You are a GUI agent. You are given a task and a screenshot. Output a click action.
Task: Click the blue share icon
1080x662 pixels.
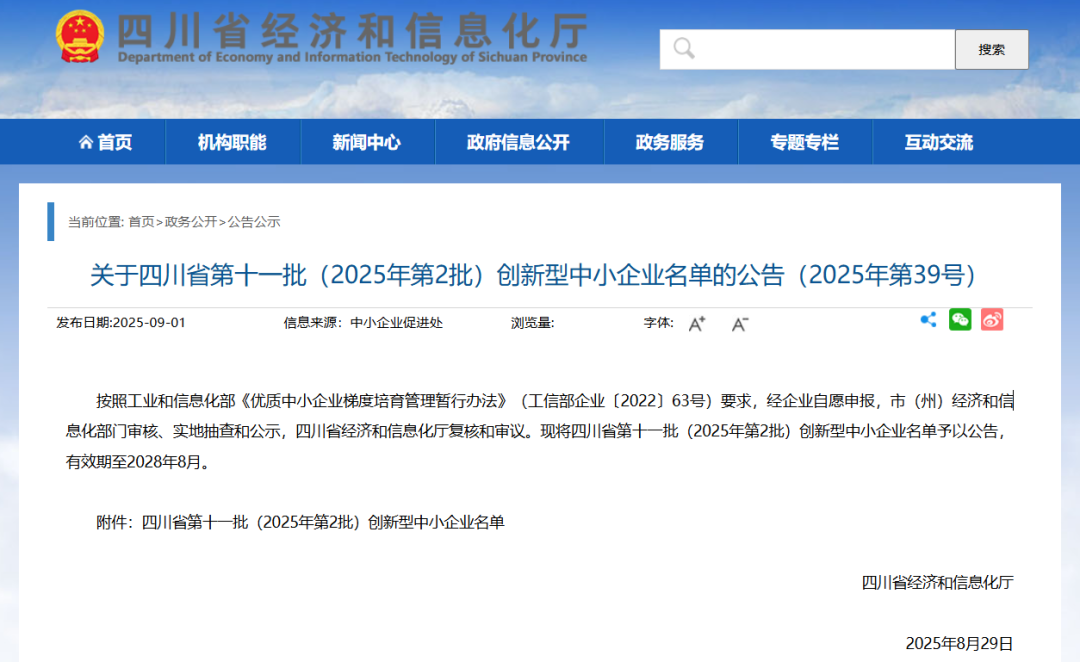(x=928, y=320)
